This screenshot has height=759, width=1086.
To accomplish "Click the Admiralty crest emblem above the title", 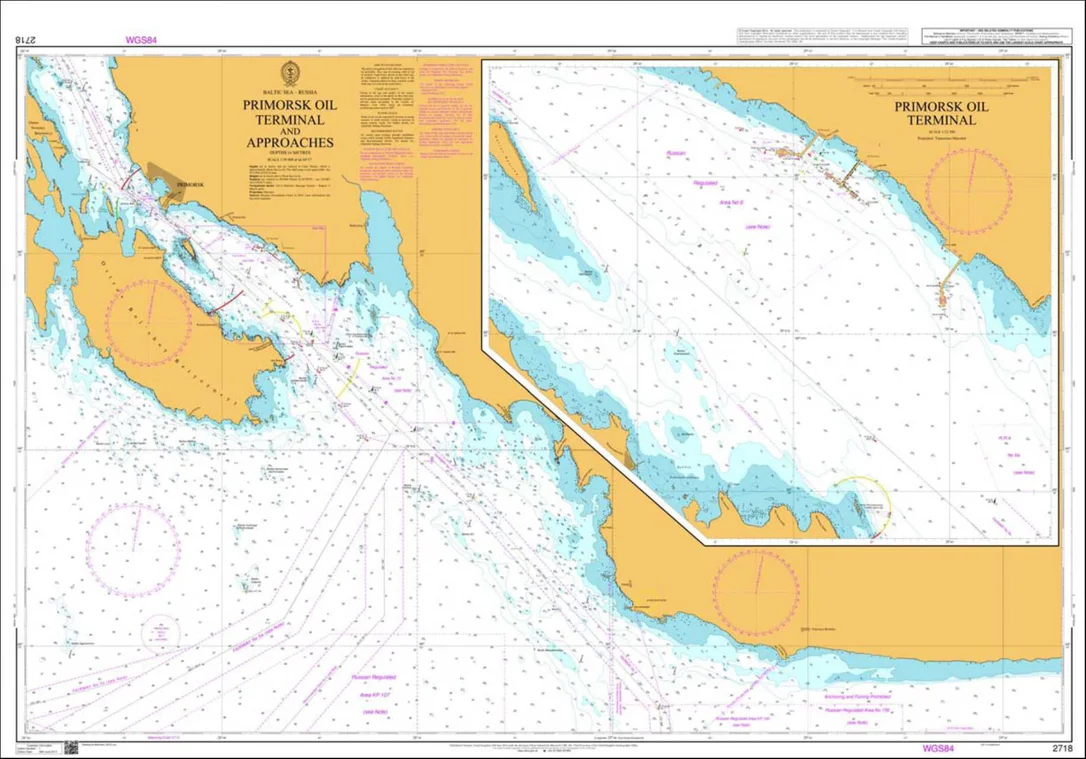I will pos(290,74).
